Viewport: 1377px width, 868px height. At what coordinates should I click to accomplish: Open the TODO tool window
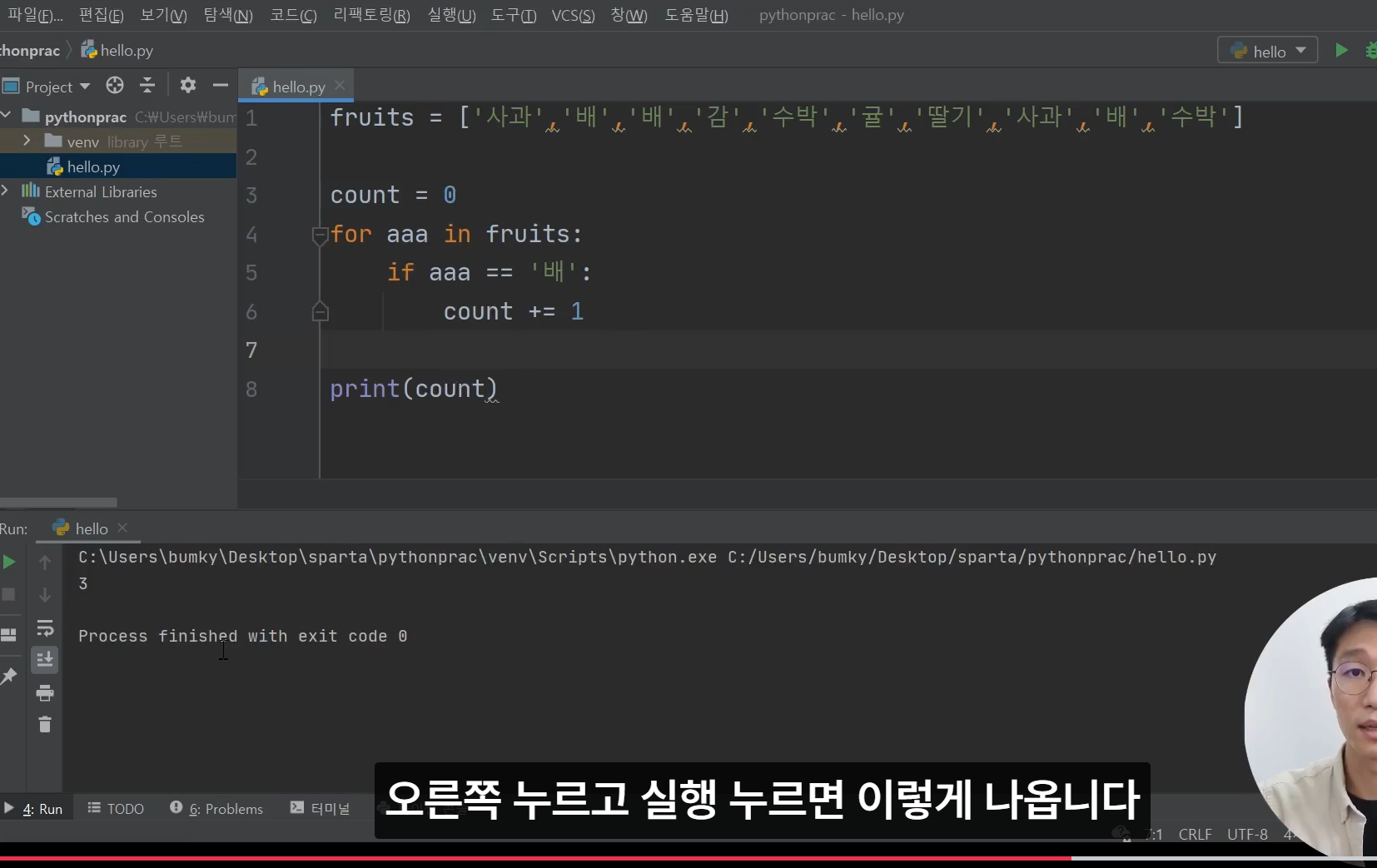(x=116, y=808)
